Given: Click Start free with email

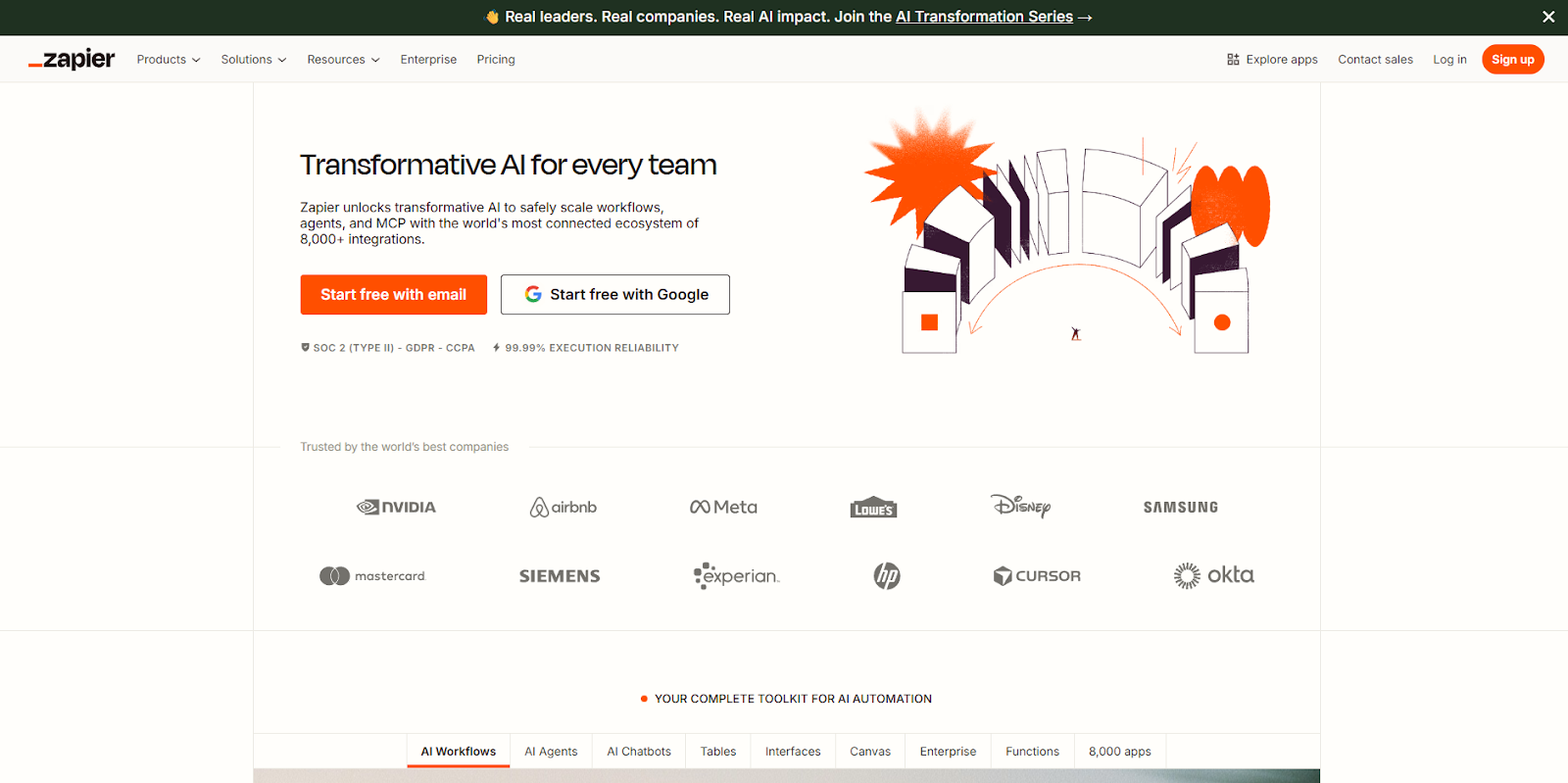Looking at the screenshot, I should 393,294.
